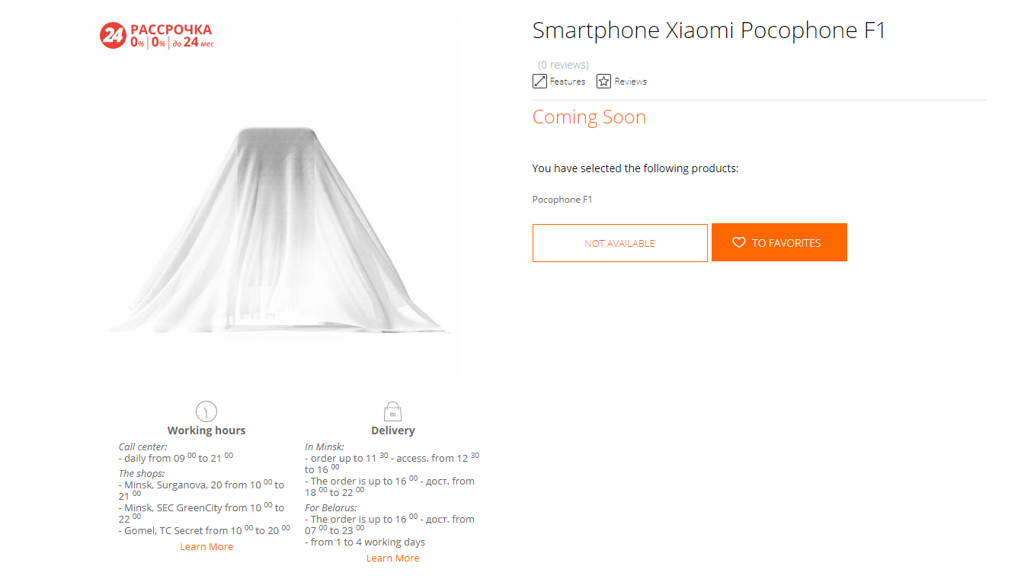Click Learn More under Delivery

coord(392,558)
